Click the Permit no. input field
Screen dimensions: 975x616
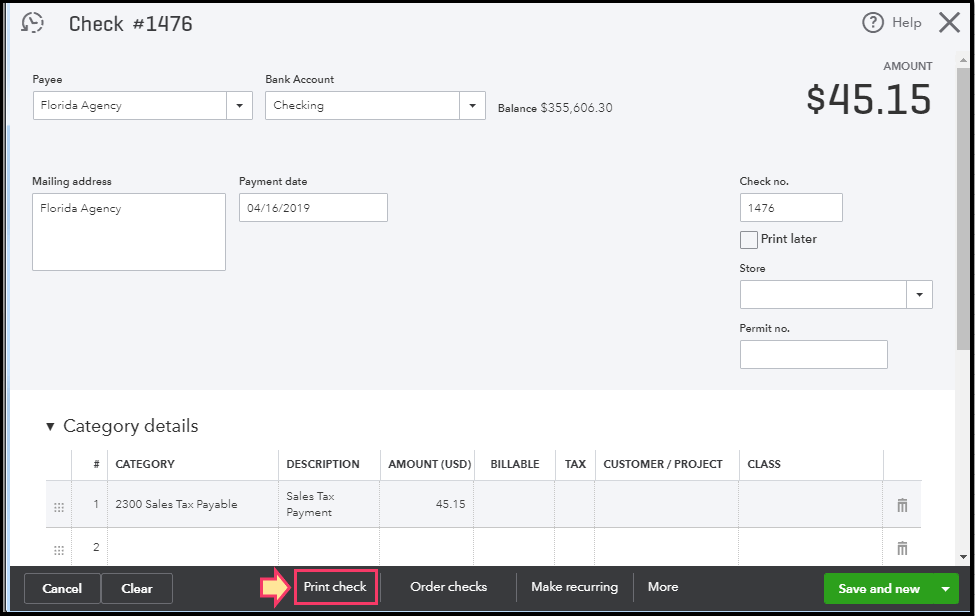tap(813, 355)
